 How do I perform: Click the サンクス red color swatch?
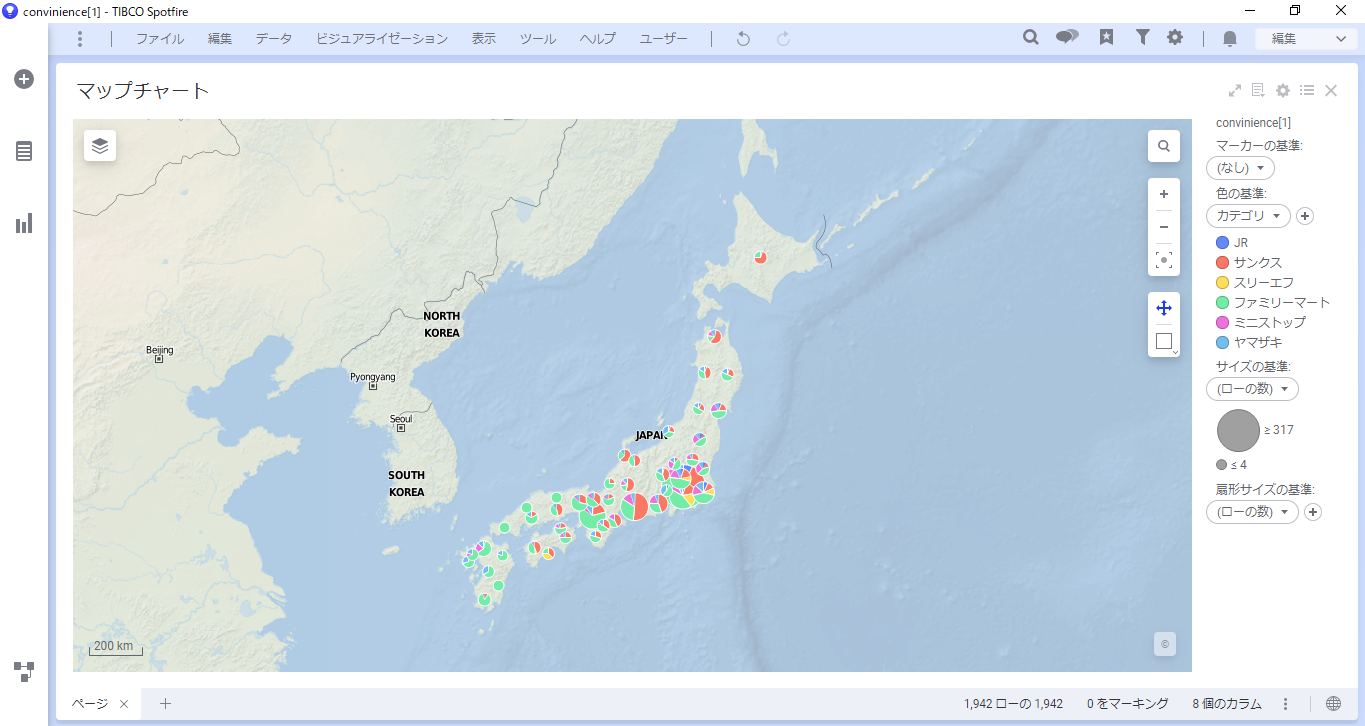coord(1222,263)
